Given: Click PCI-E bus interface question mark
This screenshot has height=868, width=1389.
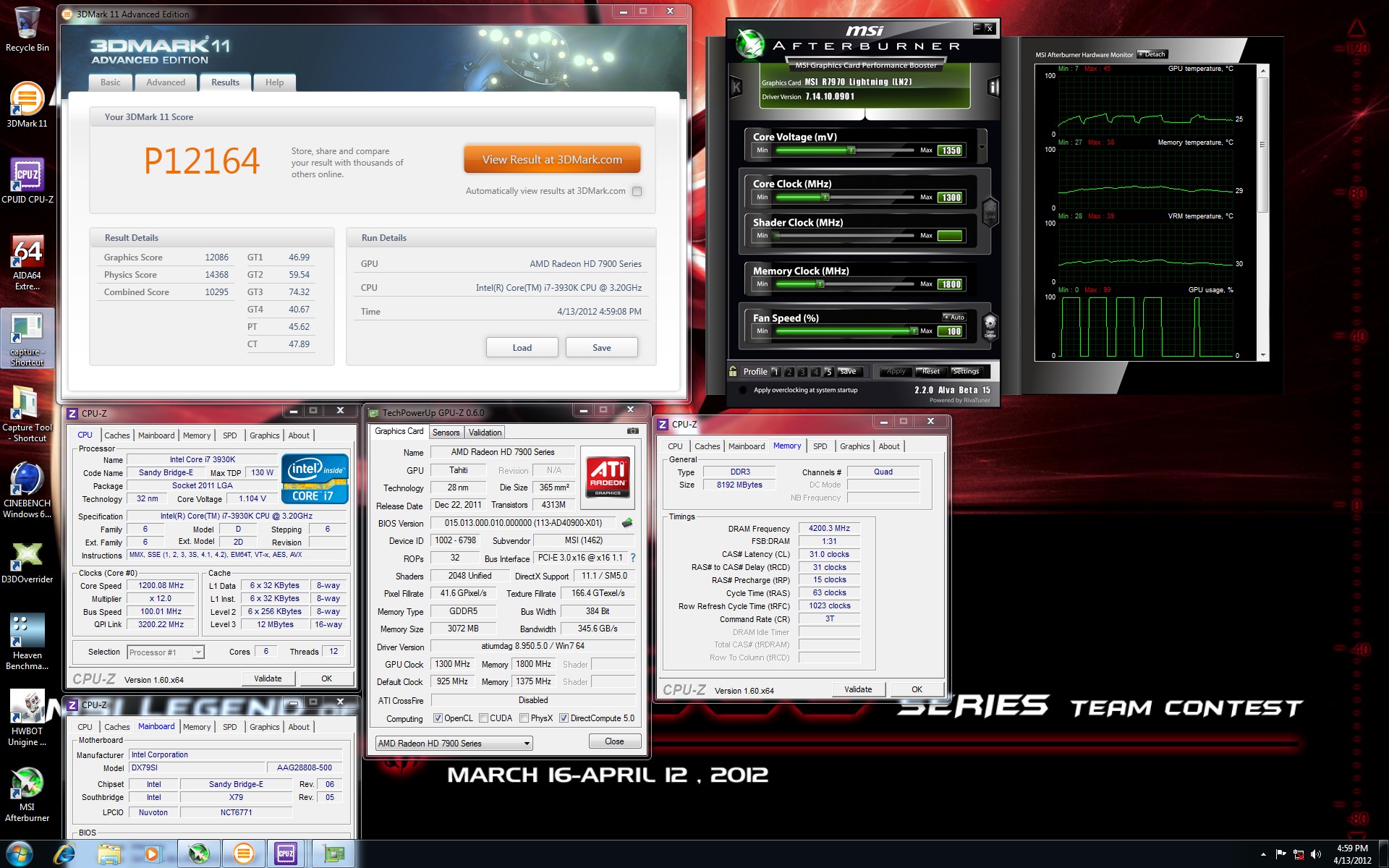Looking at the screenshot, I should [x=633, y=558].
